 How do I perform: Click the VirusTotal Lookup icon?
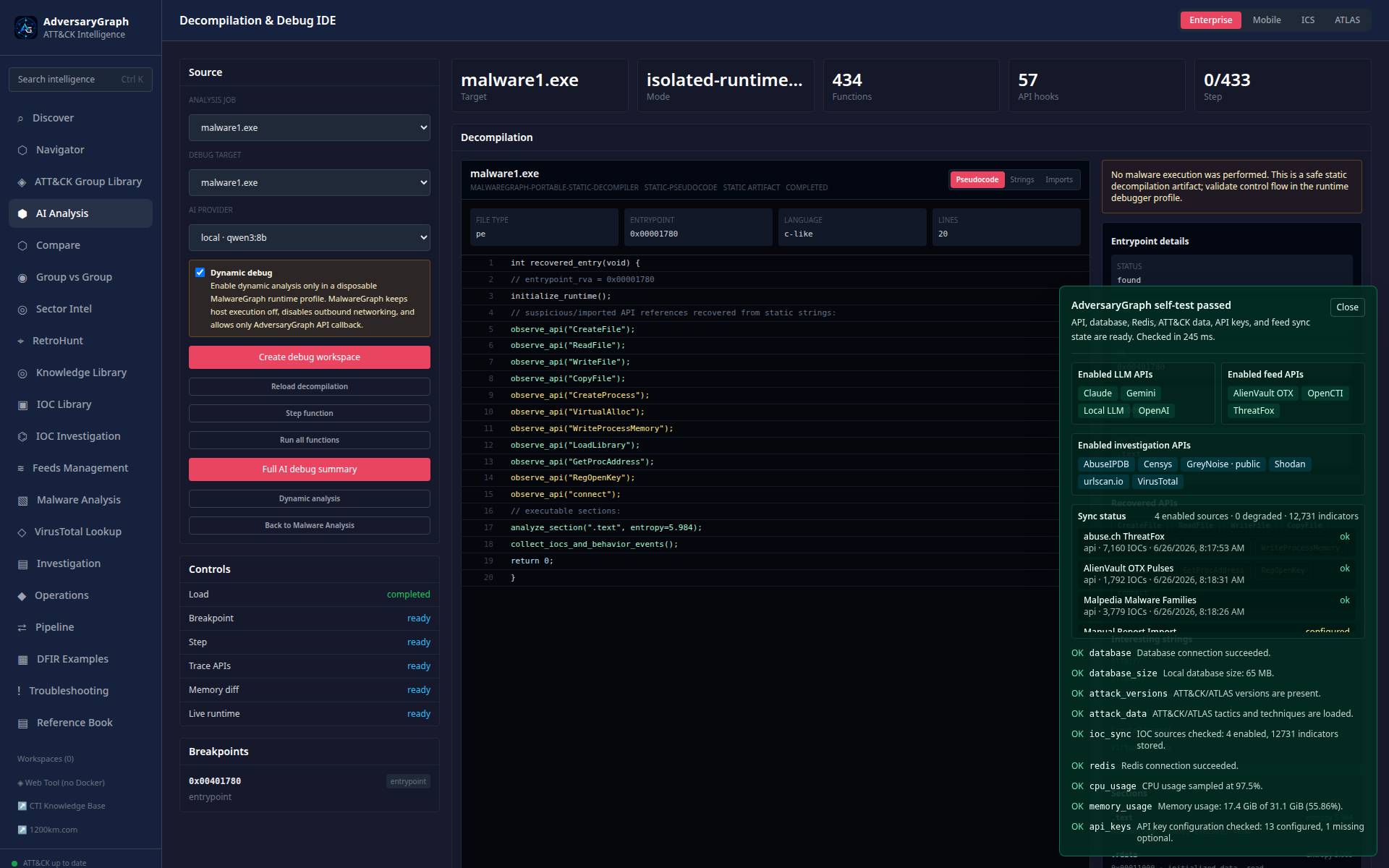click(x=22, y=532)
